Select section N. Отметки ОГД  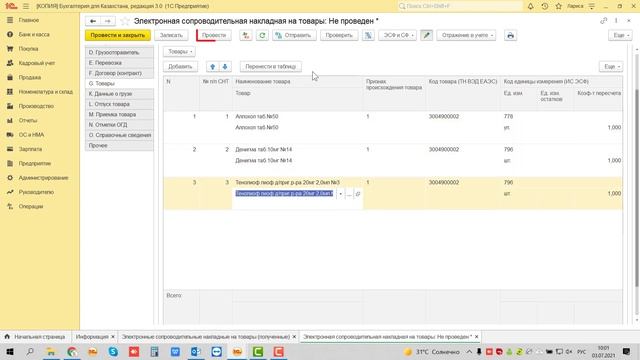coord(119,125)
